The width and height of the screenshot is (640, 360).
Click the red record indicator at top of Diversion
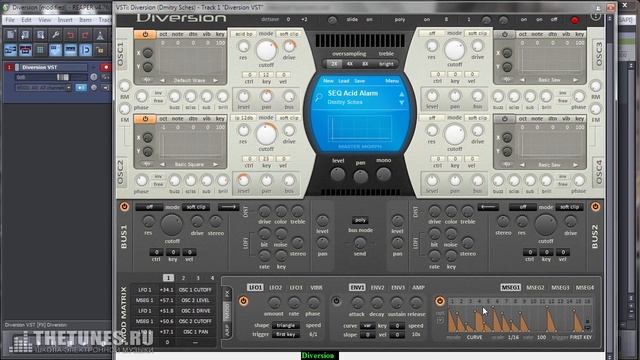click(x=575, y=20)
